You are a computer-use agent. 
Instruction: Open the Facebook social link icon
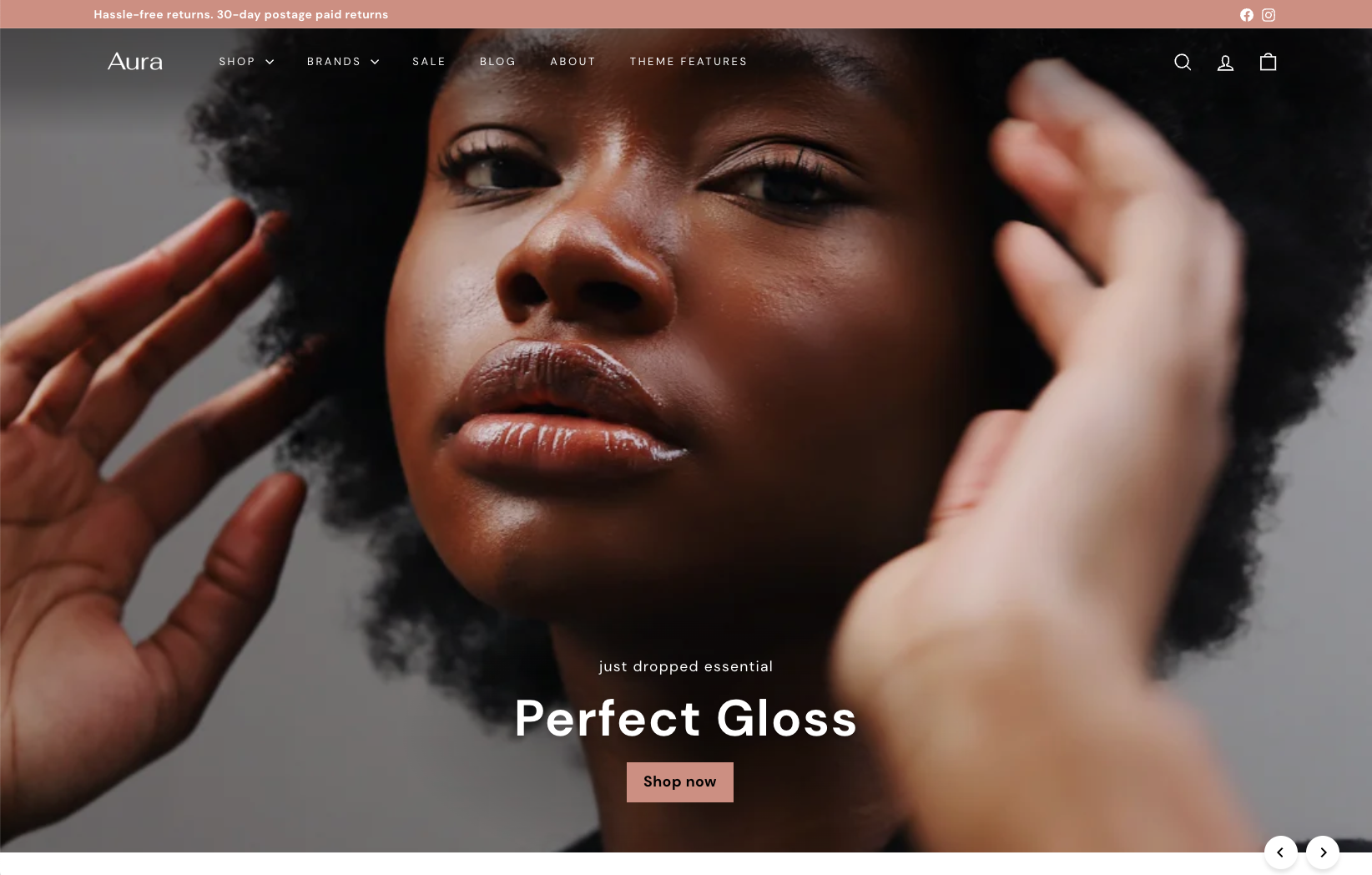click(1246, 15)
